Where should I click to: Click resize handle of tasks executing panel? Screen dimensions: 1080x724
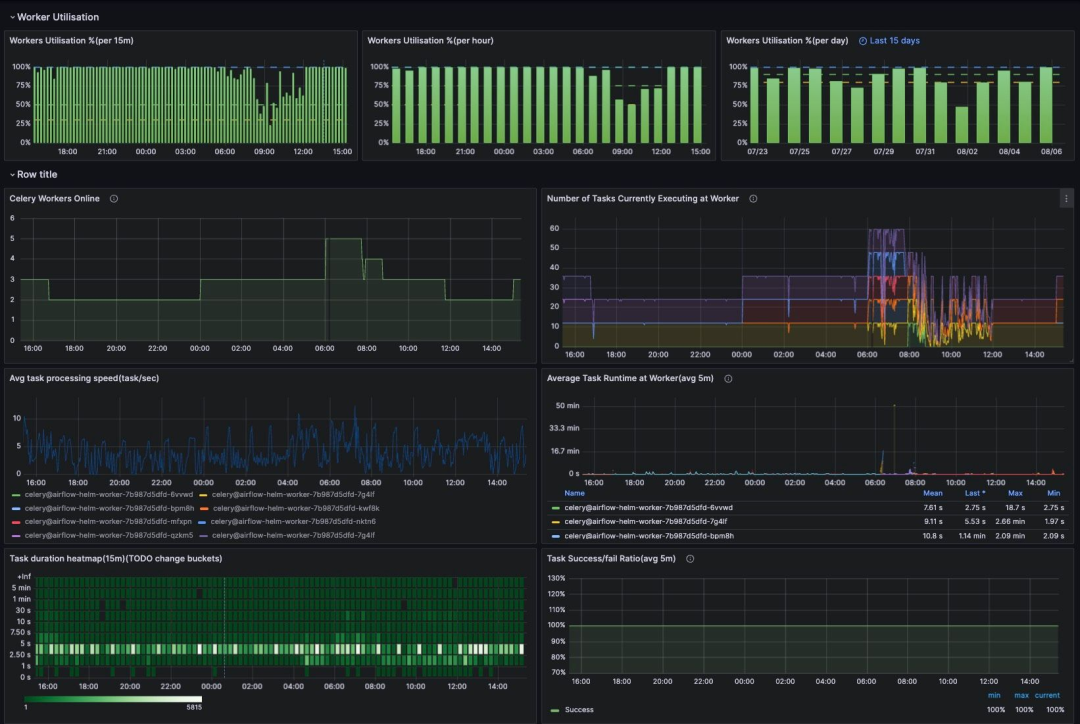(x=1070, y=360)
